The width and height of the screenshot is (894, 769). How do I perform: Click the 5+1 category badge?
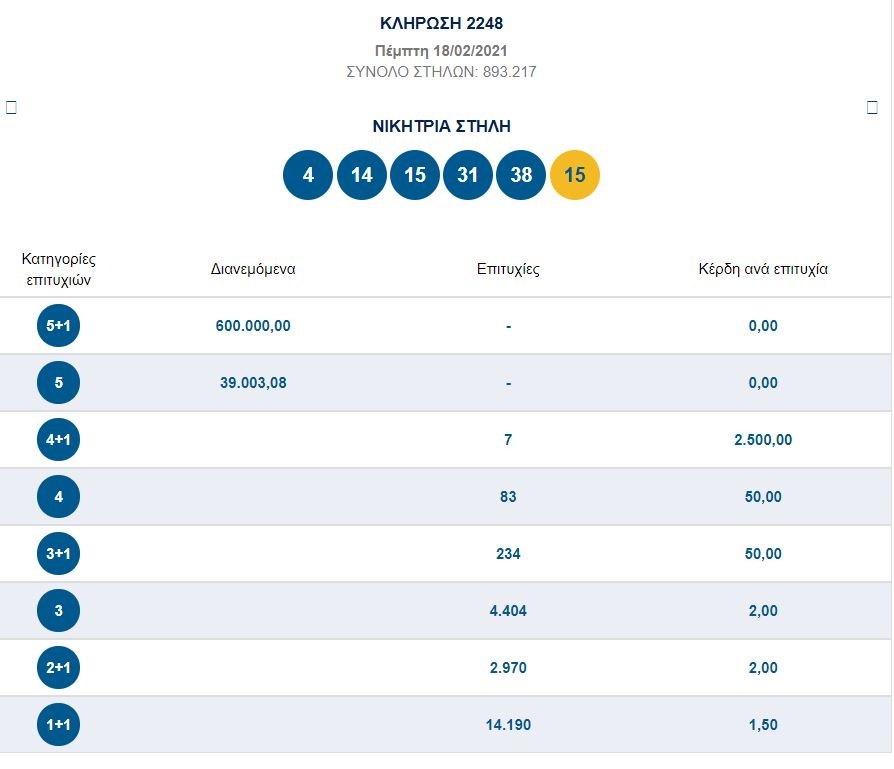(58, 326)
